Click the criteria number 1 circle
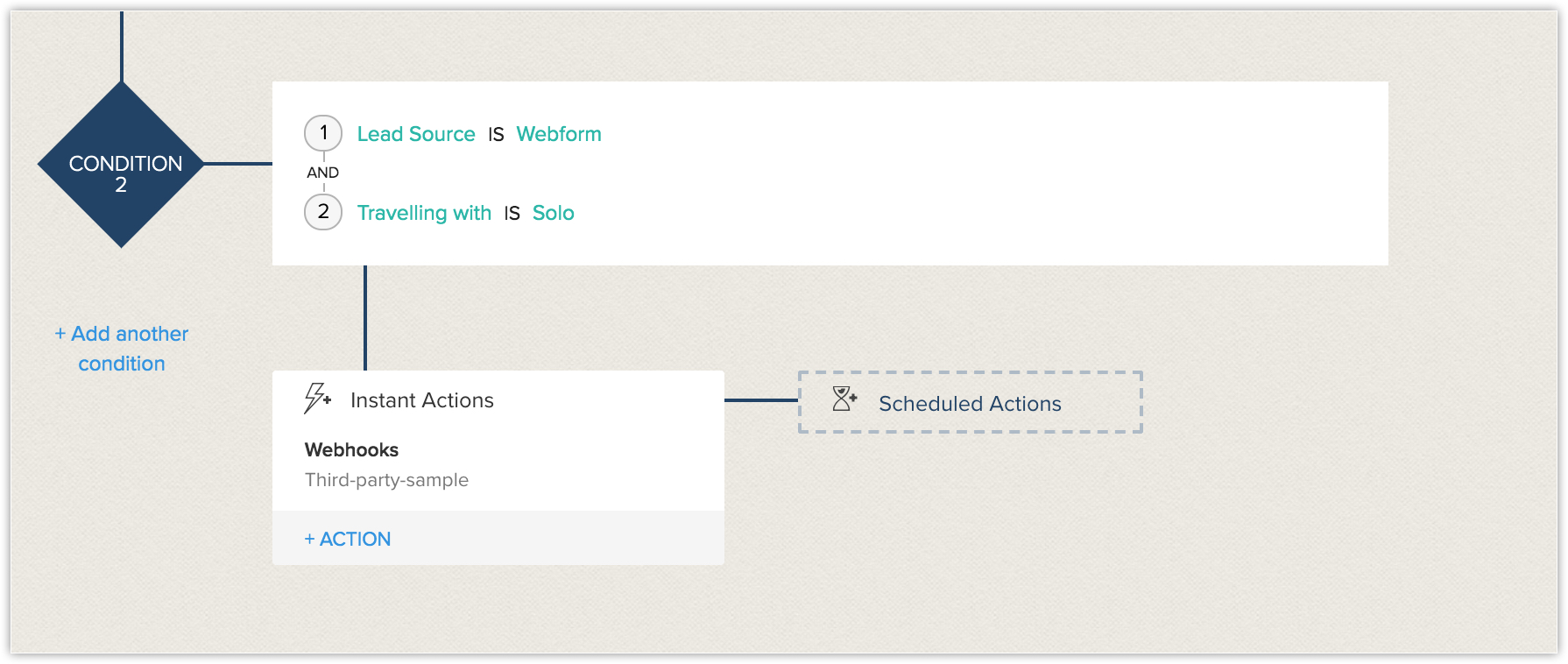This screenshot has height=664, width=1568. [x=323, y=133]
